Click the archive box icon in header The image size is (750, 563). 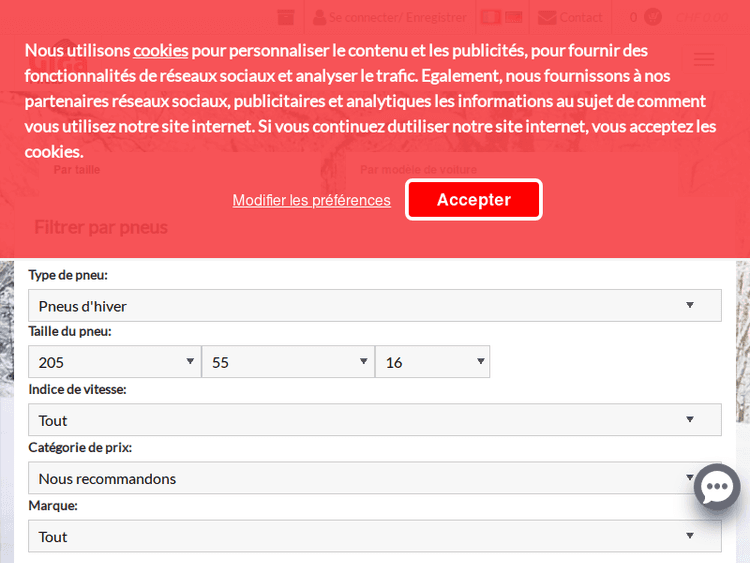click(286, 17)
